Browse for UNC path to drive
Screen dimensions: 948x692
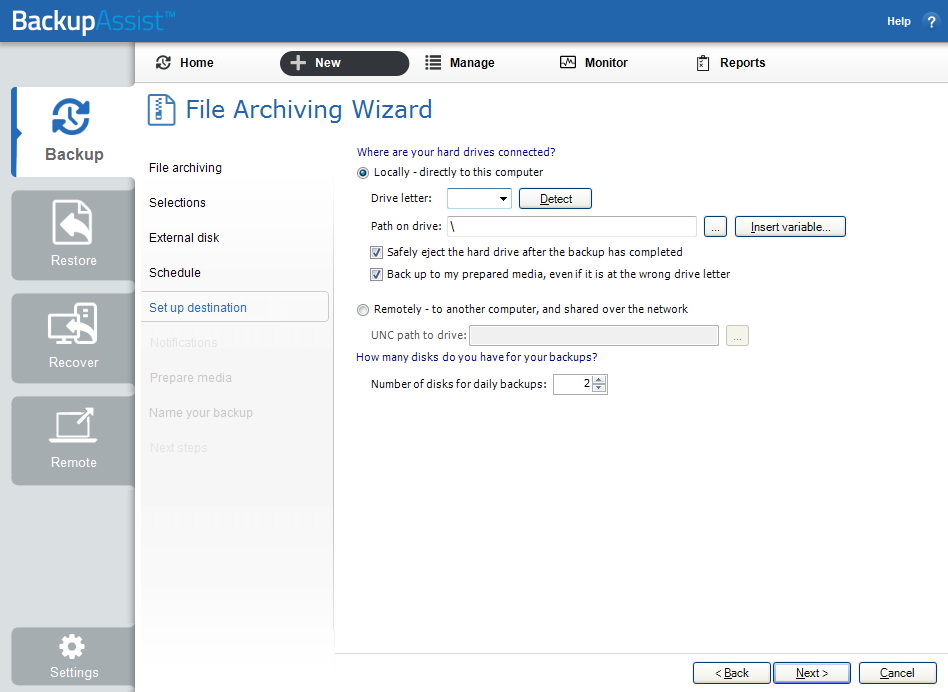point(737,335)
